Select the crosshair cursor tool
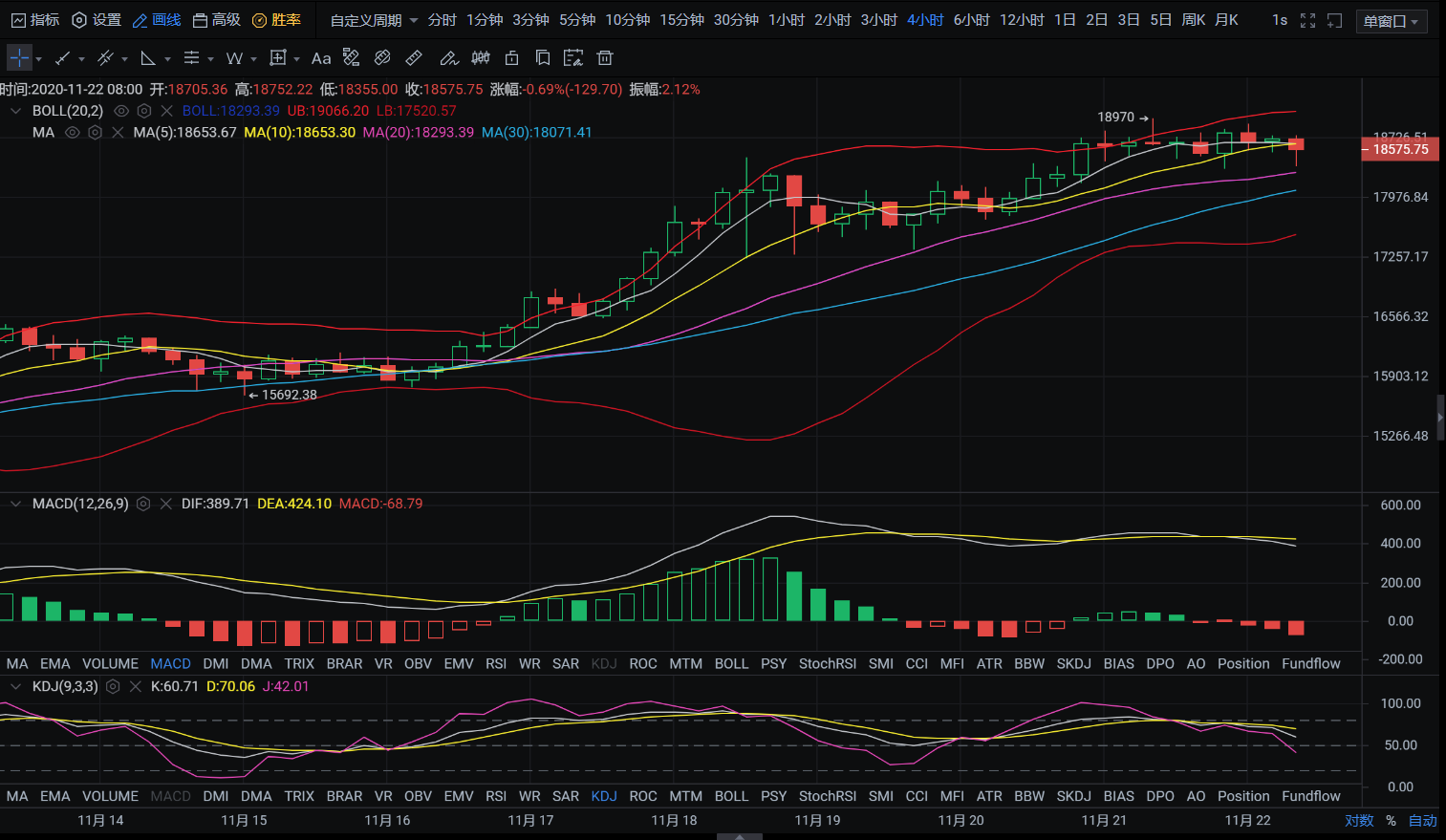Screen dimensions: 1446x840 [x=19, y=58]
